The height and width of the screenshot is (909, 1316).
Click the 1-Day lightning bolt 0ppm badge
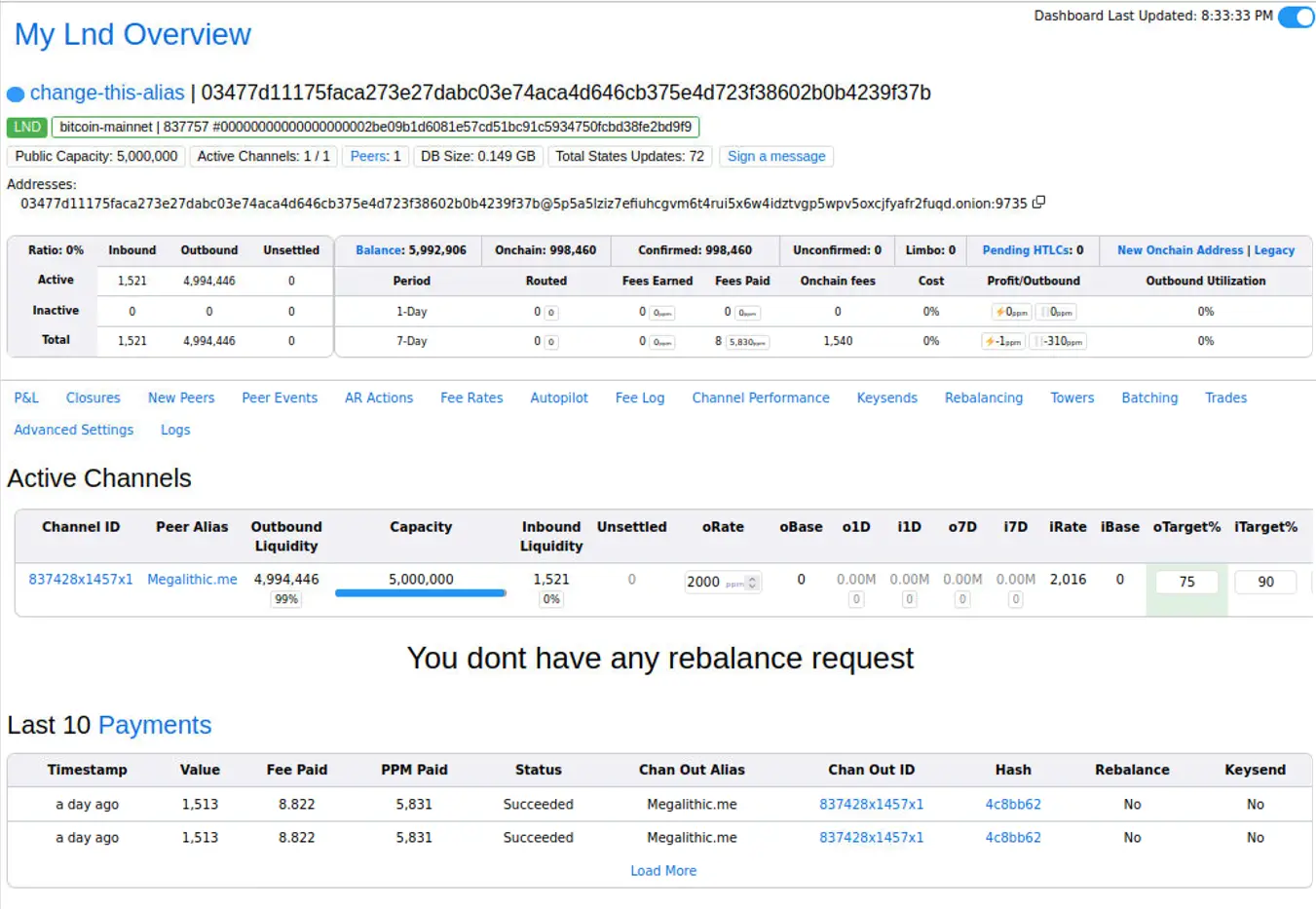pyautogui.click(x=1011, y=313)
